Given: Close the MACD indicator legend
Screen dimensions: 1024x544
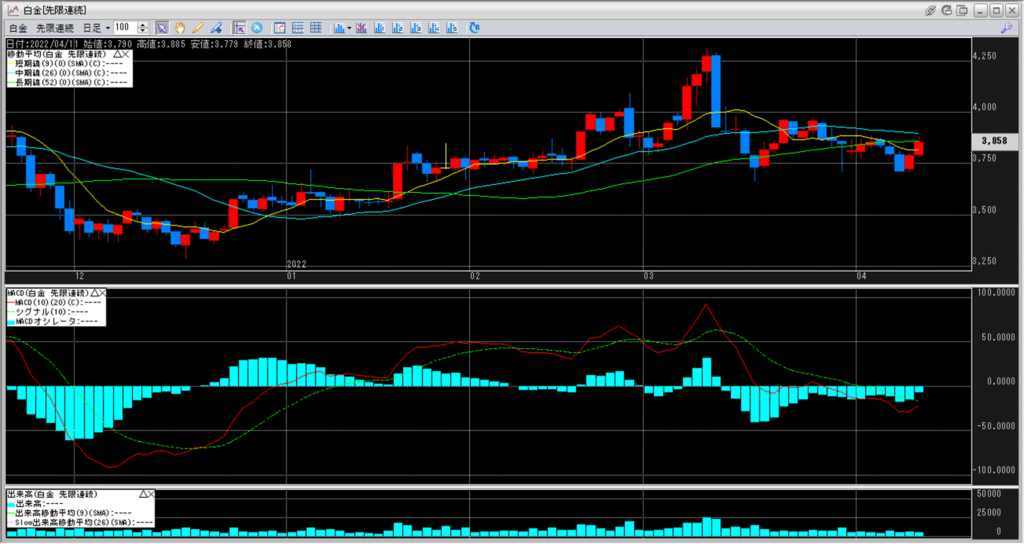Looking at the screenshot, I should pos(102,293).
